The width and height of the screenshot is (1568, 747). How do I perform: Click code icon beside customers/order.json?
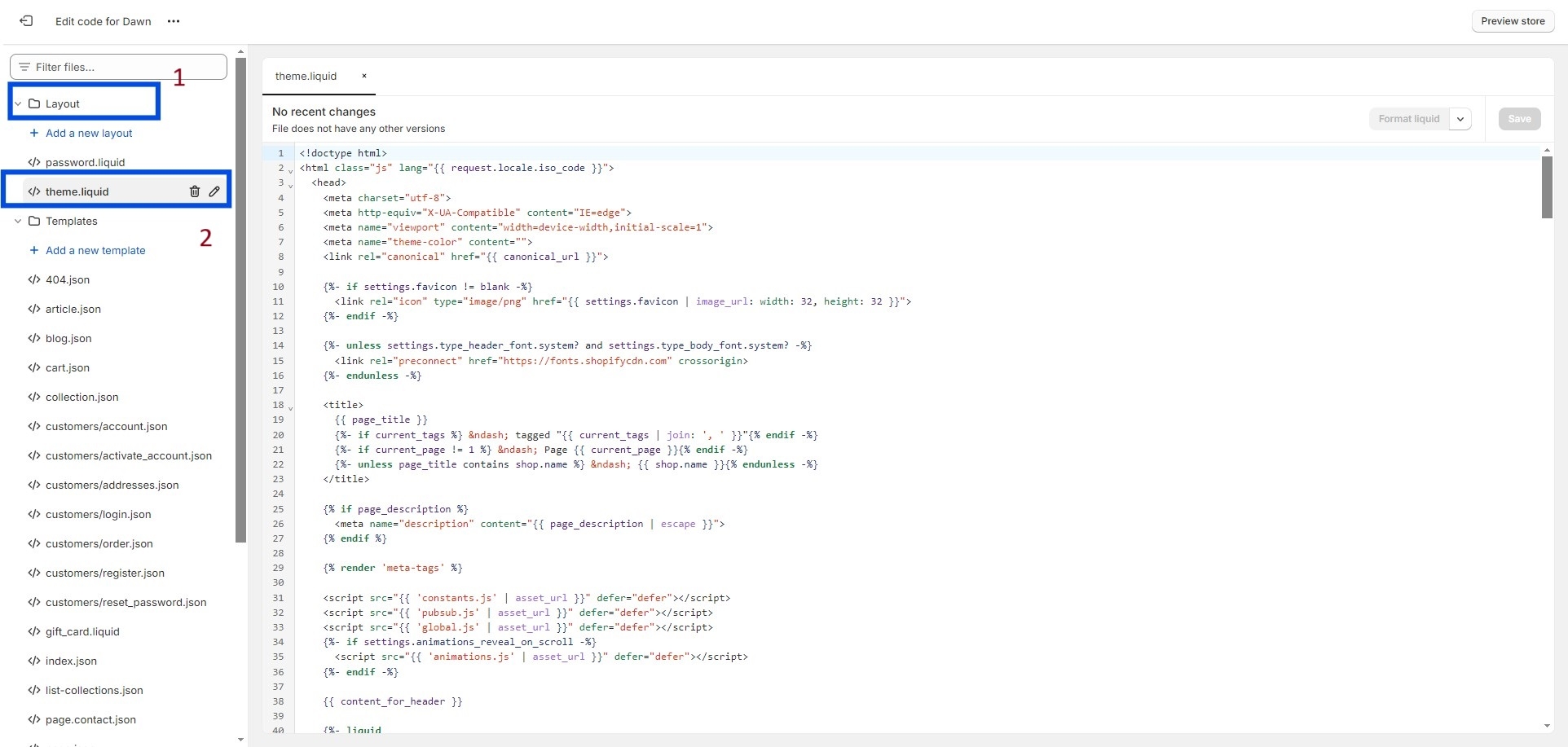pos(34,543)
